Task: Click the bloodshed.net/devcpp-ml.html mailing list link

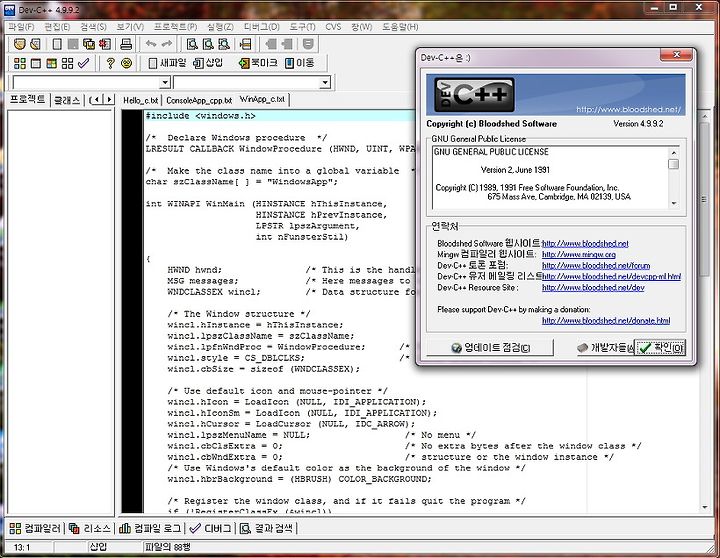Action: [x=611, y=276]
